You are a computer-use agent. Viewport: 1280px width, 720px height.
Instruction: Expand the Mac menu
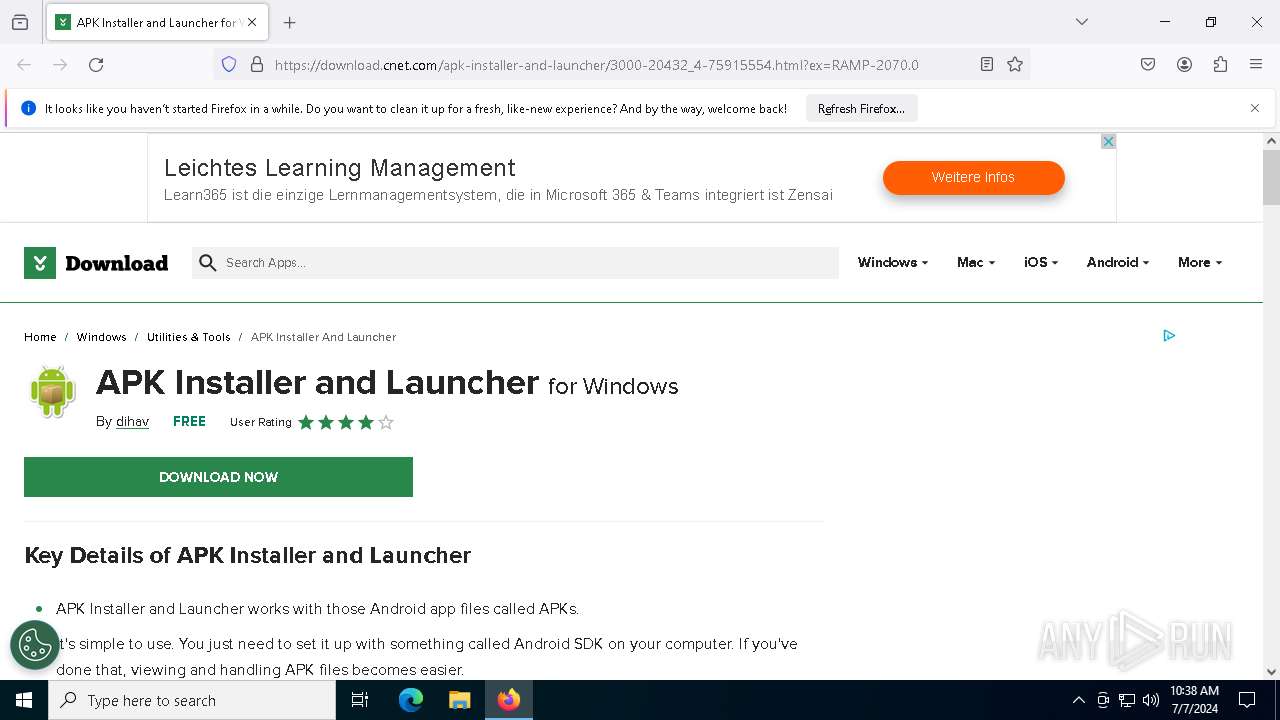(976, 262)
